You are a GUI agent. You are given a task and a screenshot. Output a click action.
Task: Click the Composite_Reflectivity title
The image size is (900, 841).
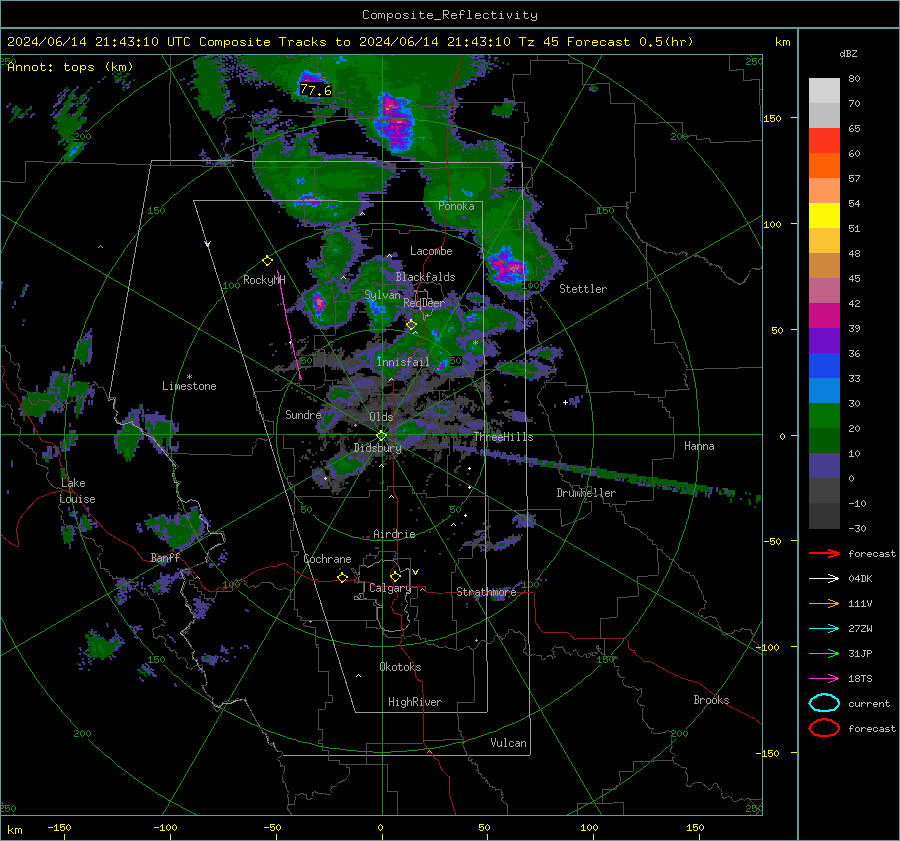(x=450, y=15)
